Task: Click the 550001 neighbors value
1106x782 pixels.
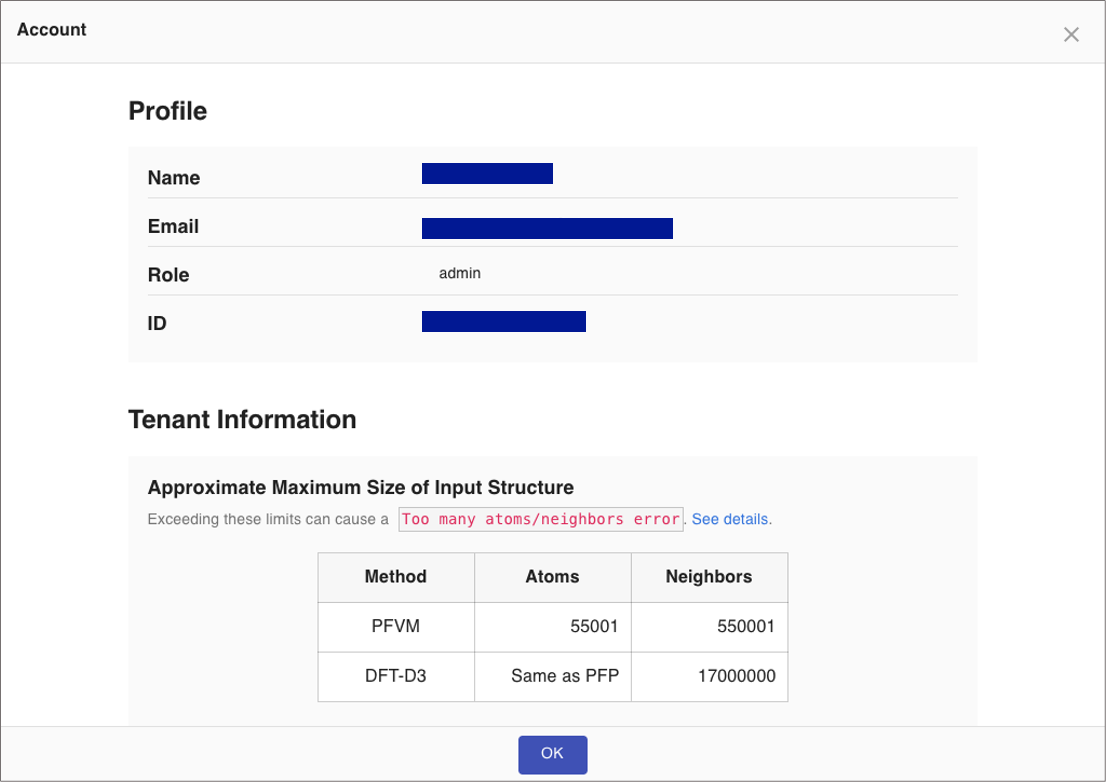Action: (746, 627)
